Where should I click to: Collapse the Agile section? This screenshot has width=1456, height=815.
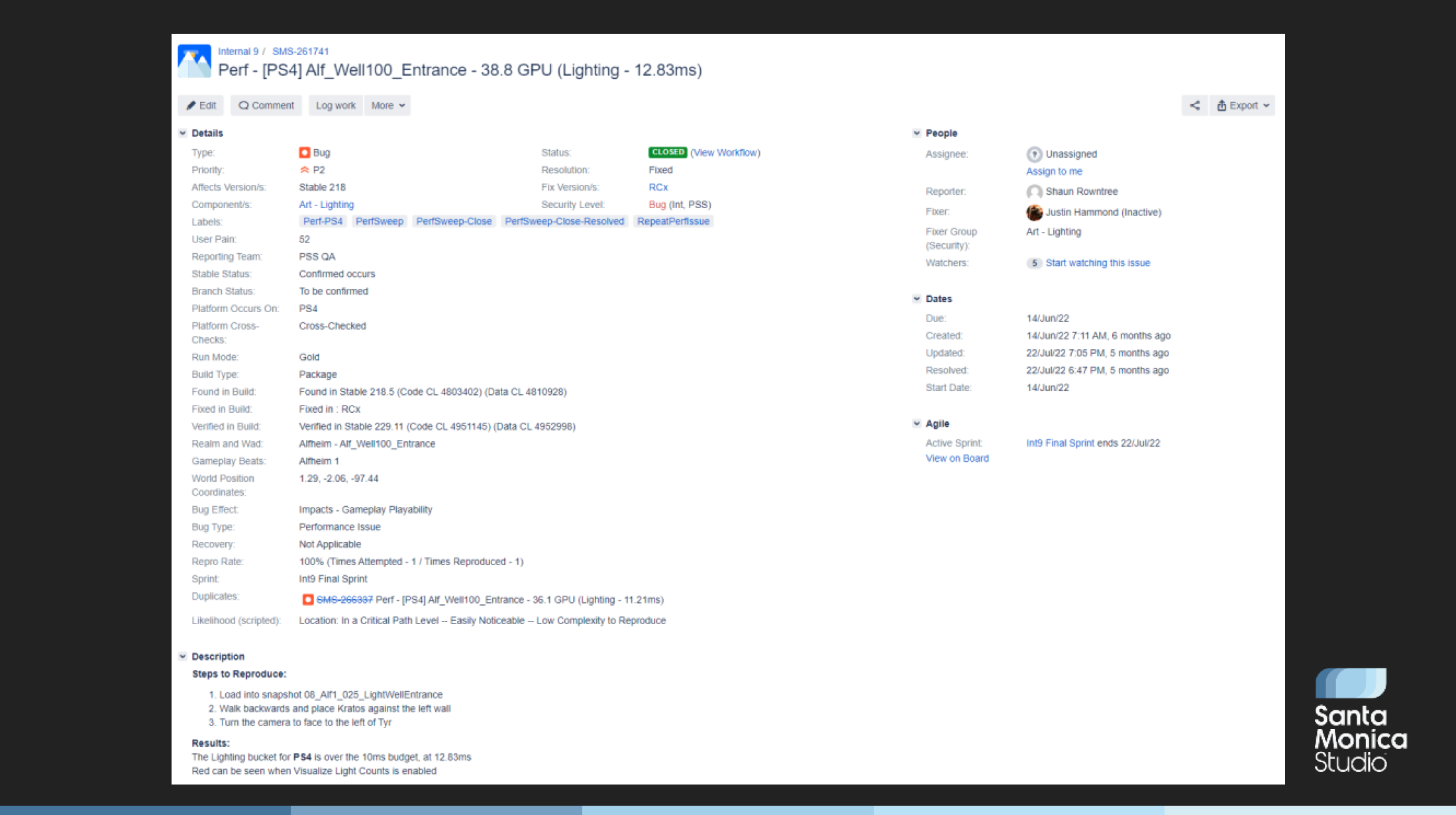pos(917,423)
